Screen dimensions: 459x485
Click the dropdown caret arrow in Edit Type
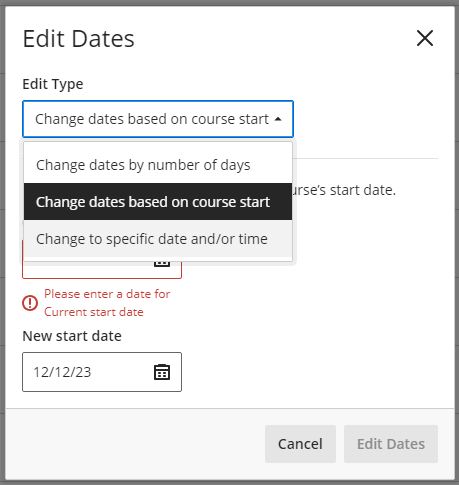pyautogui.click(x=278, y=119)
